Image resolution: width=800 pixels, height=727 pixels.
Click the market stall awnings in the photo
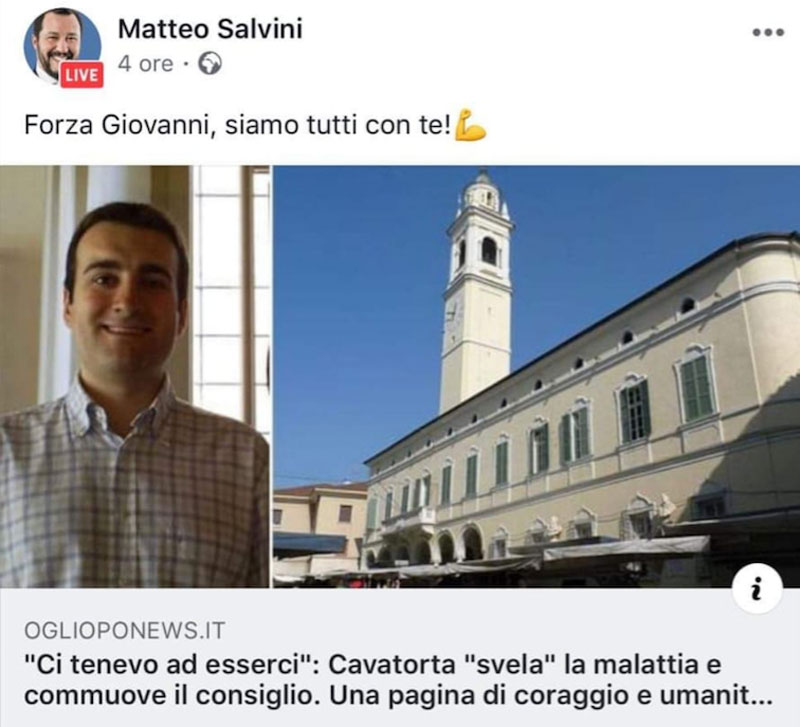510,561
